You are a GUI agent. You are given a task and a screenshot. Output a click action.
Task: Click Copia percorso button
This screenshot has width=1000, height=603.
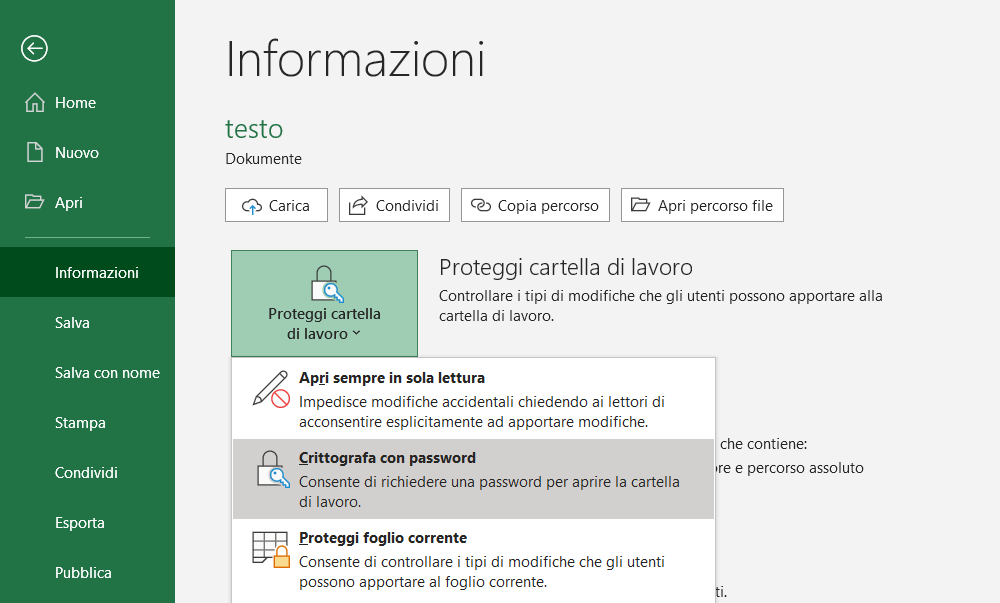[535, 205]
